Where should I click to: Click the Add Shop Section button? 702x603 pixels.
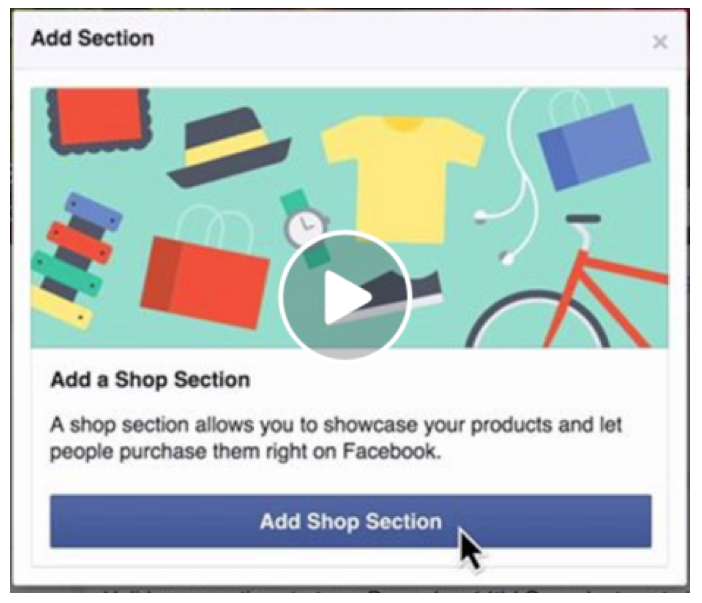[351, 521]
